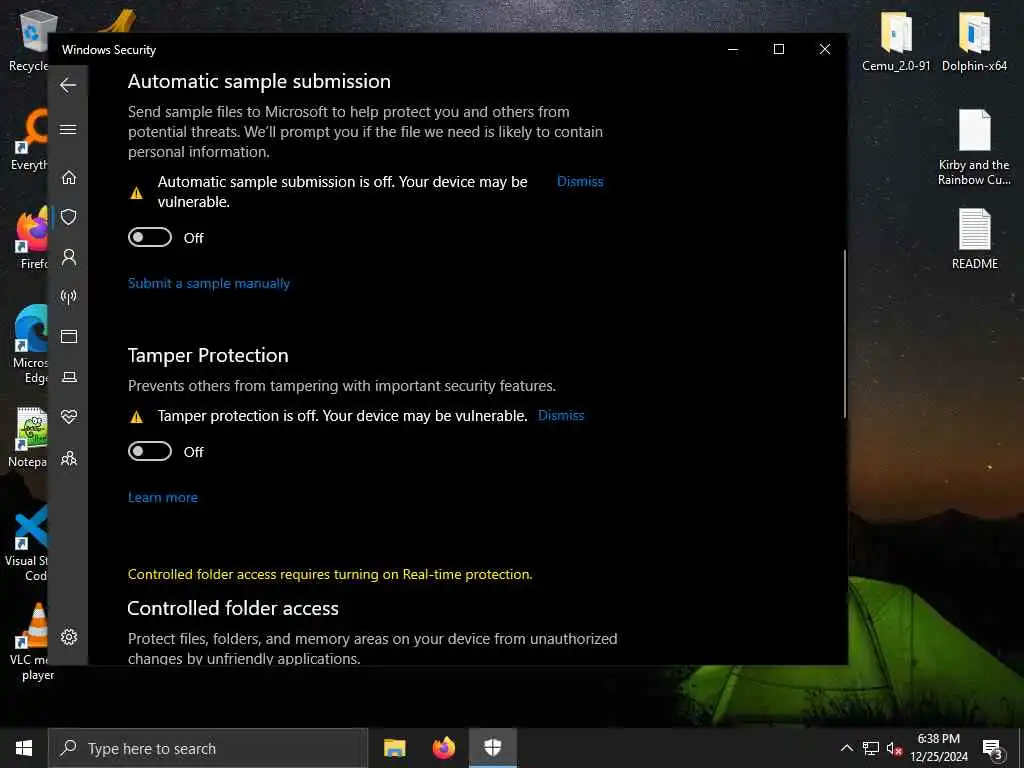The height and width of the screenshot is (768, 1024).
Task: Open Virus & threat protection shield icon
Action: click(69, 217)
